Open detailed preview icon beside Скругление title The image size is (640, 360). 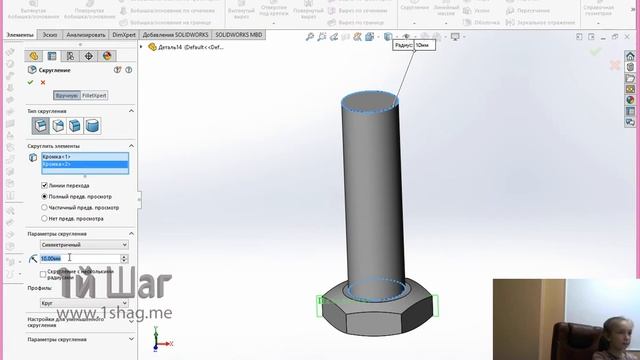click(x=117, y=70)
